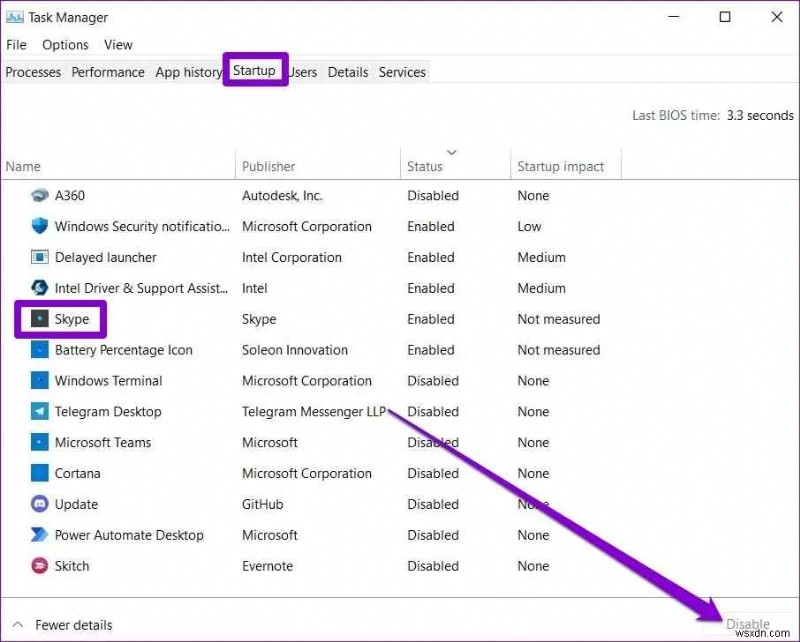Click the Name column header
Viewport: 800px width, 642px height.
coord(22,165)
